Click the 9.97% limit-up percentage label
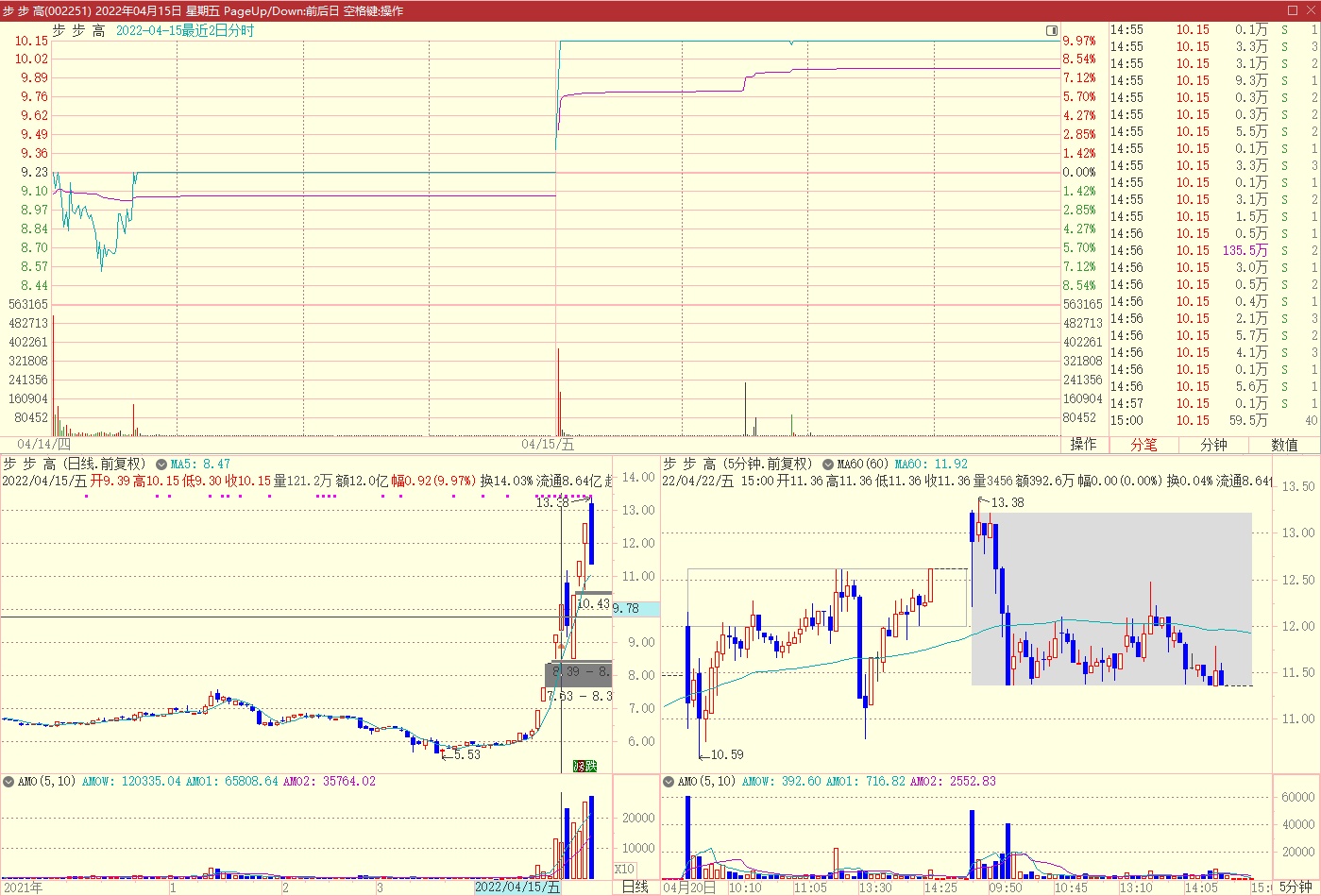Viewport: 1321px width, 896px height. 1079,41
